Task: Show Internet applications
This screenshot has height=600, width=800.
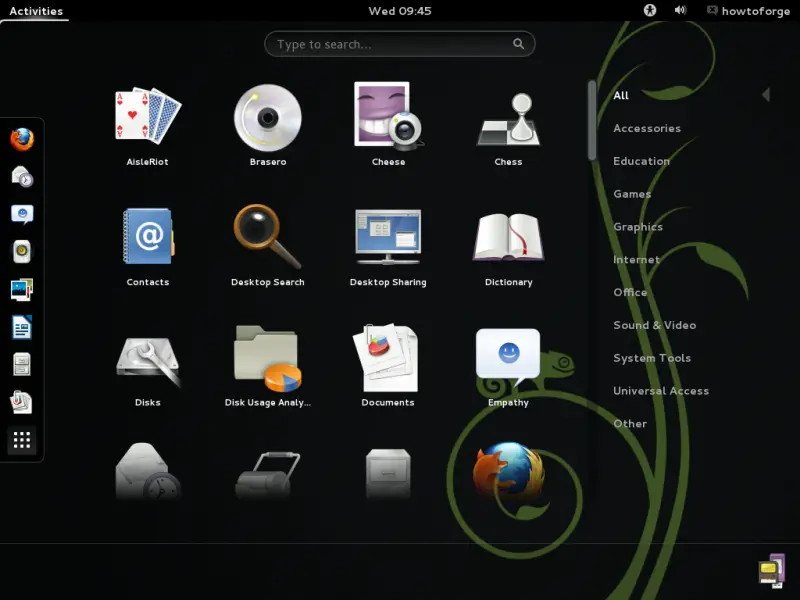Action: click(x=636, y=260)
